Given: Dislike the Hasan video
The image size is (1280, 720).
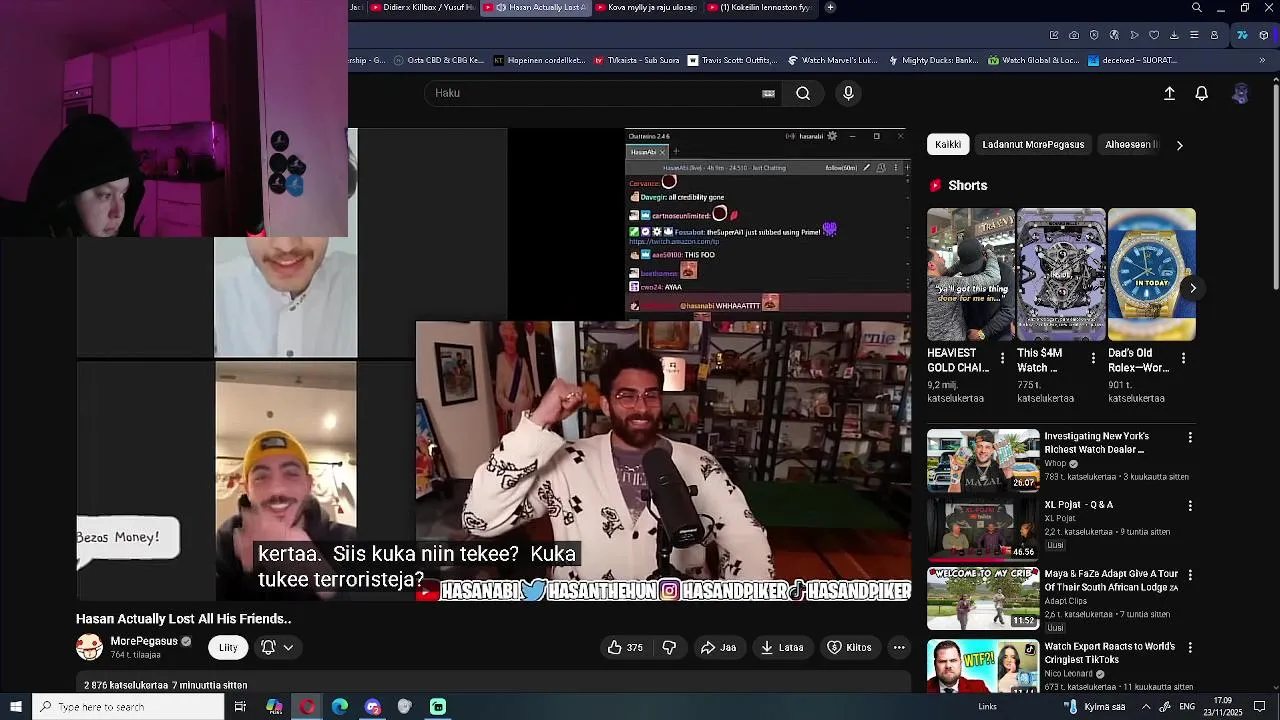Looking at the screenshot, I should pyautogui.click(x=669, y=647).
